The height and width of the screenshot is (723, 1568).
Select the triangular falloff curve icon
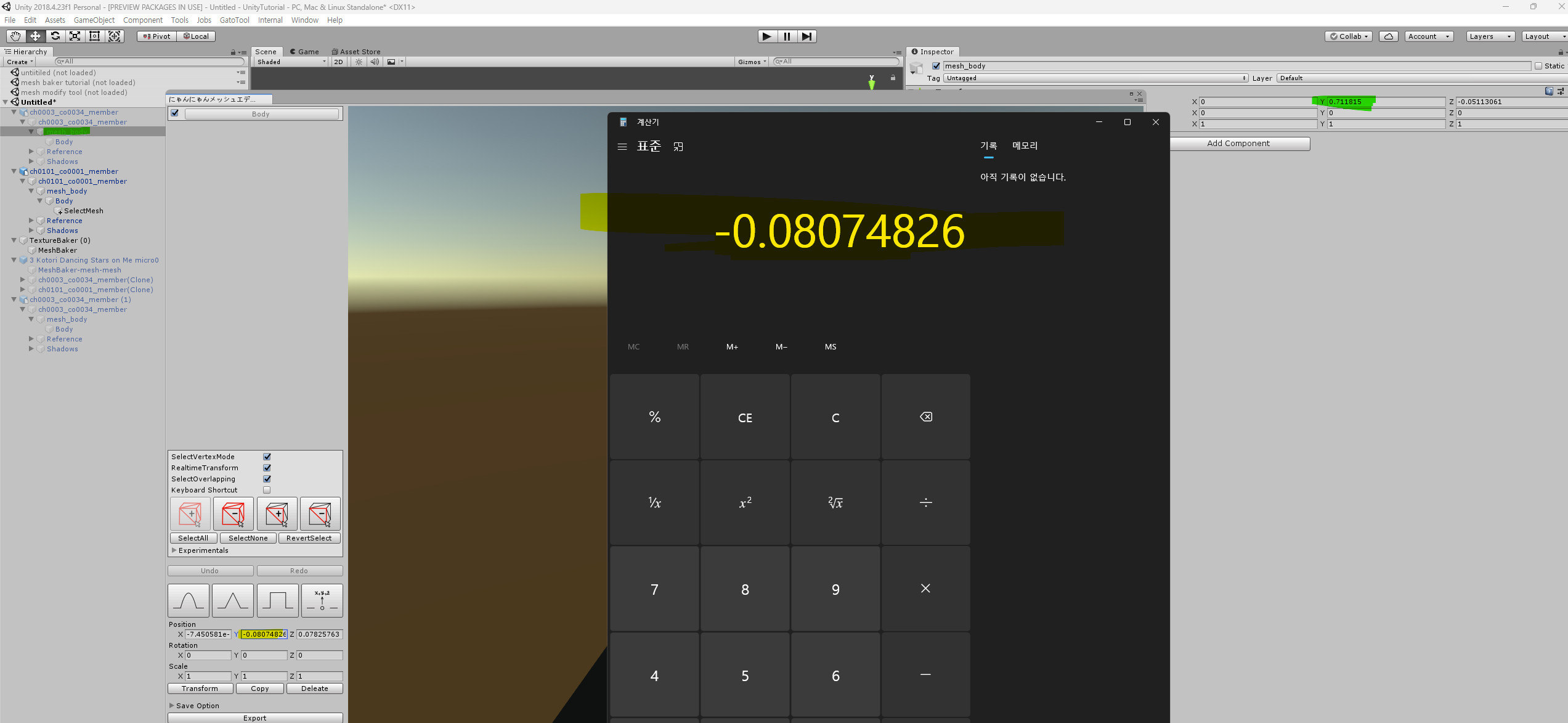(232, 600)
